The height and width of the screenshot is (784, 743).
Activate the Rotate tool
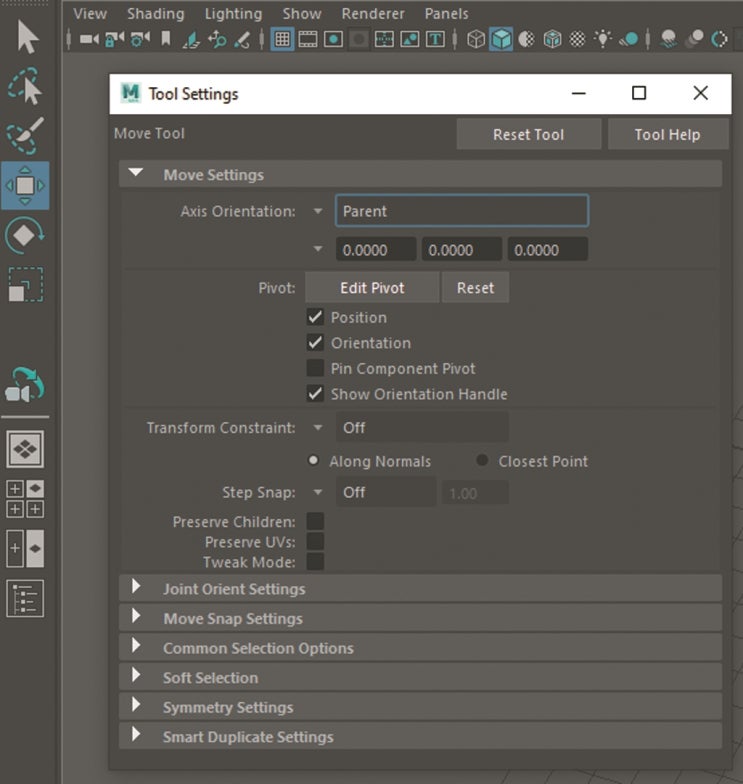tap(26, 236)
